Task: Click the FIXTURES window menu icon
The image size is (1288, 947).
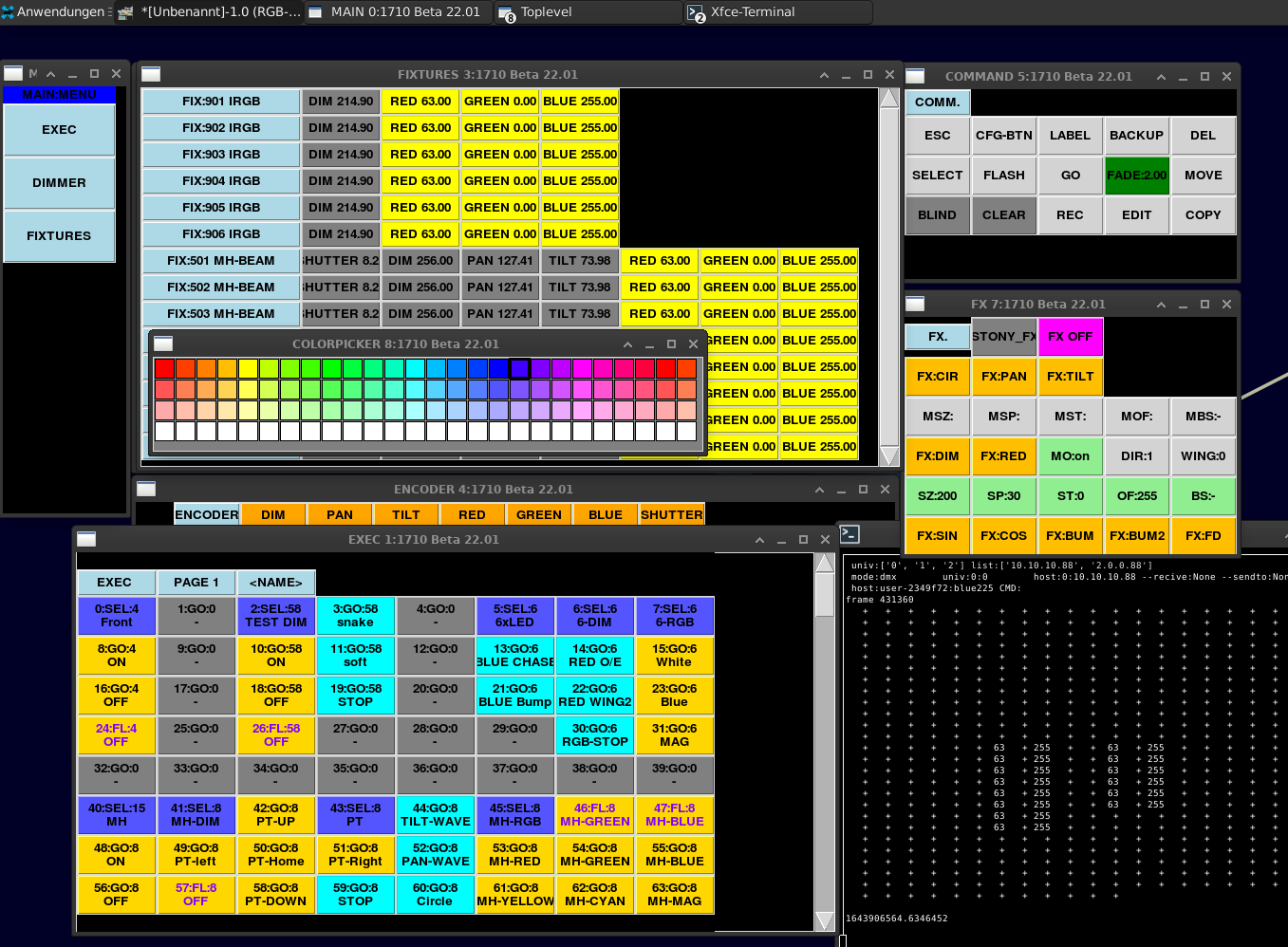Action: [x=151, y=74]
